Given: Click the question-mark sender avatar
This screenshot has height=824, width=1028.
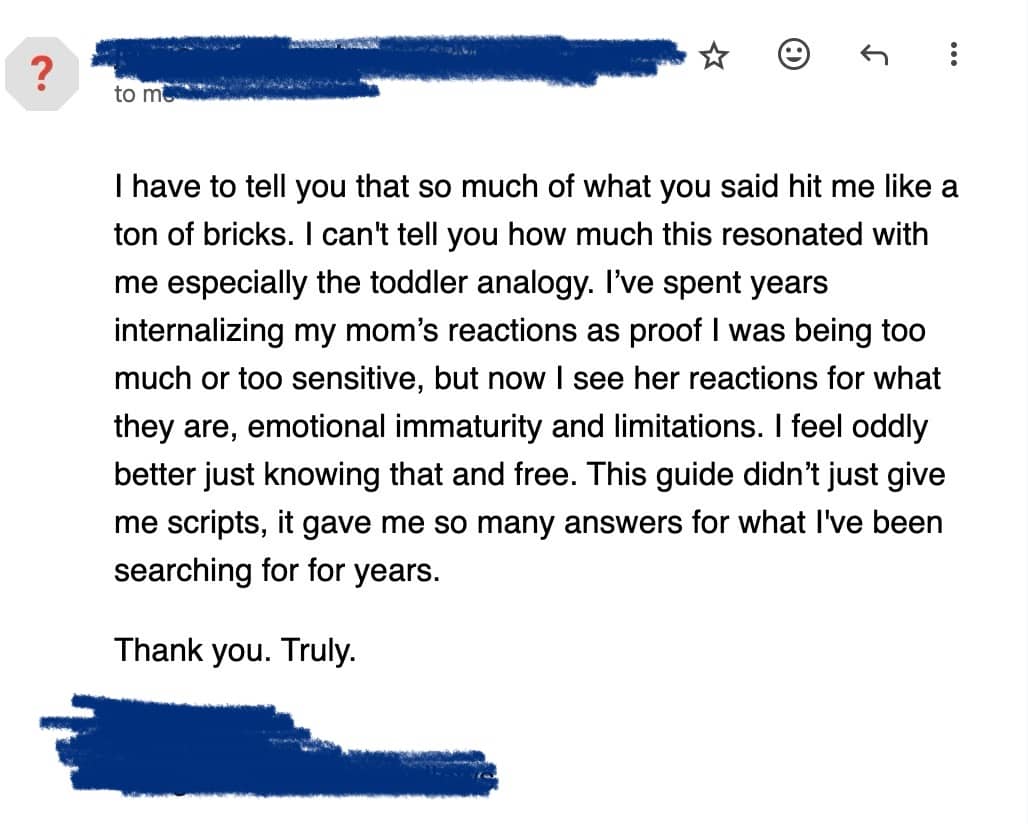Looking at the screenshot, I should click(x=42, y=73).
